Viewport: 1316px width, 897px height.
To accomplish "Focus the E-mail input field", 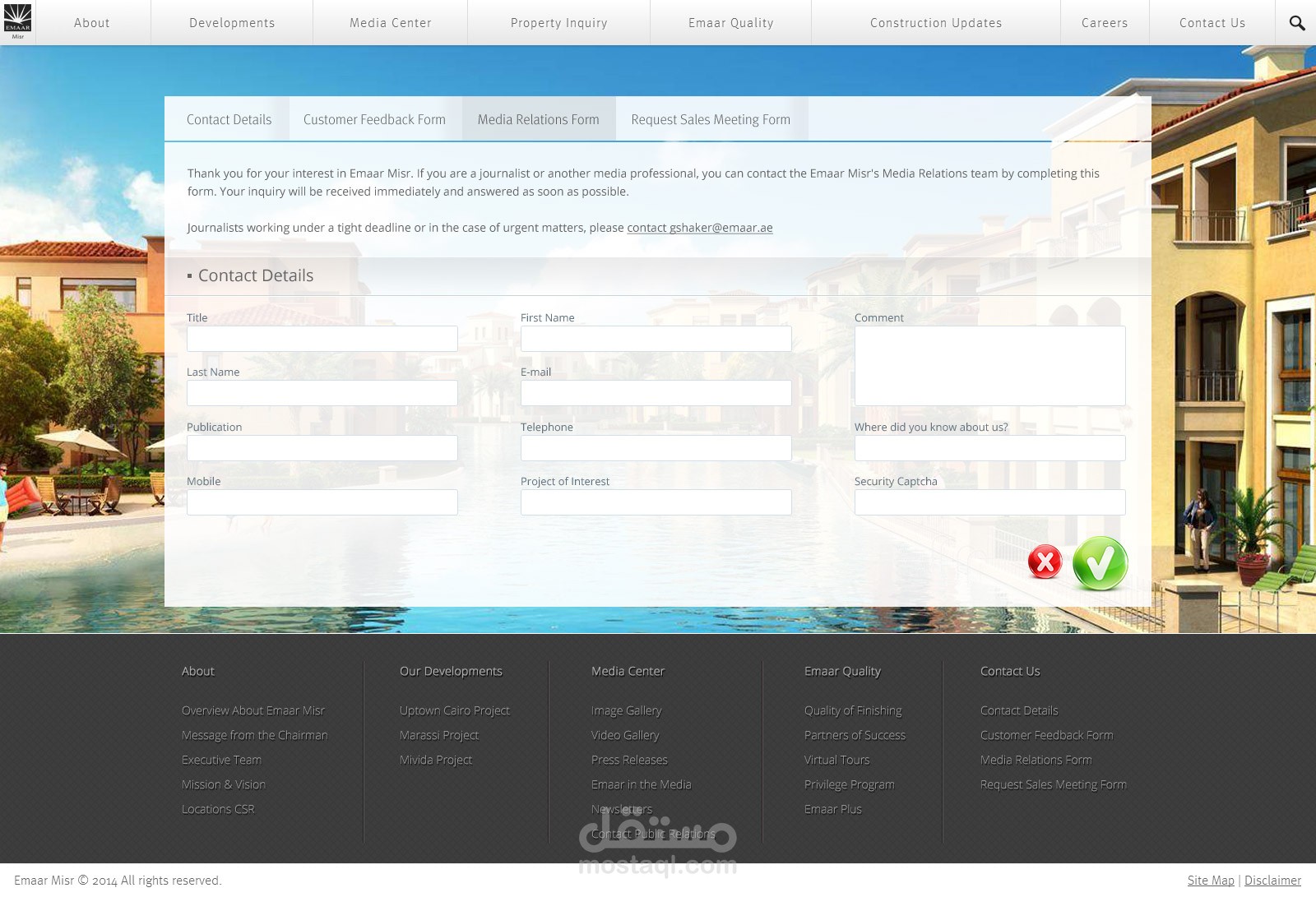I will pos(656,393).
